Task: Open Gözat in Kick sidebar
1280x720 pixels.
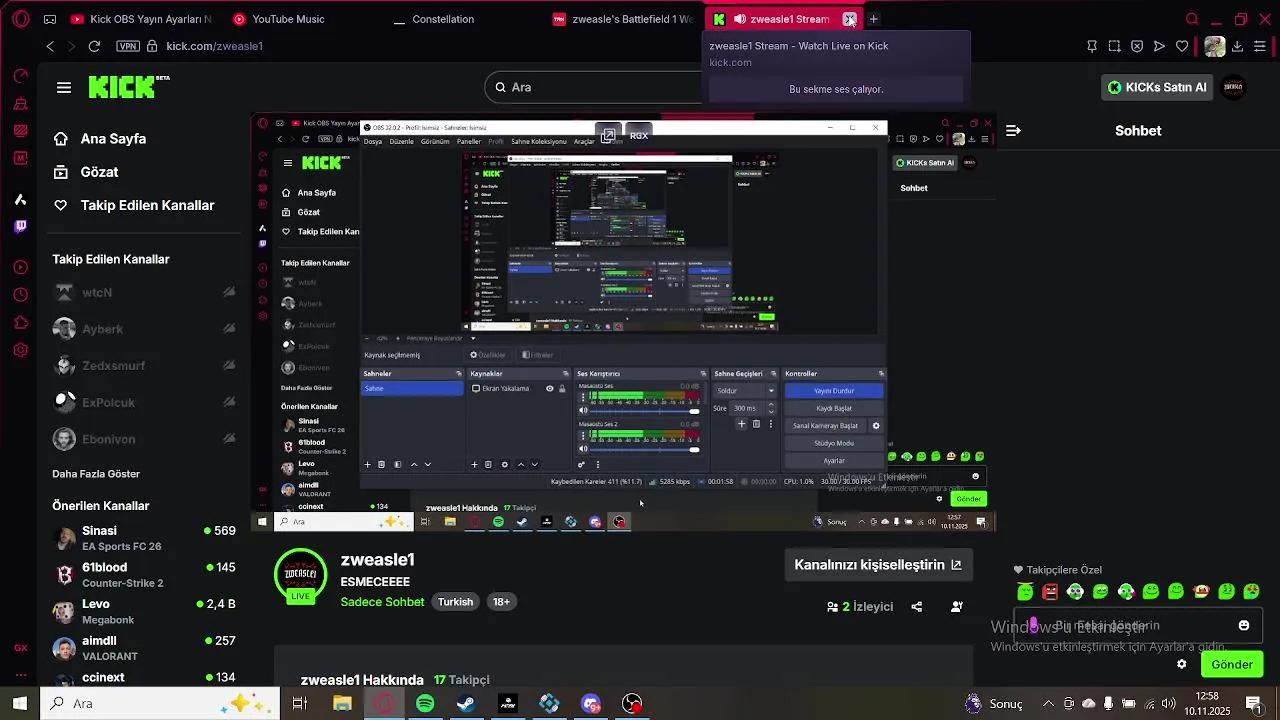Action: (99, 172)
